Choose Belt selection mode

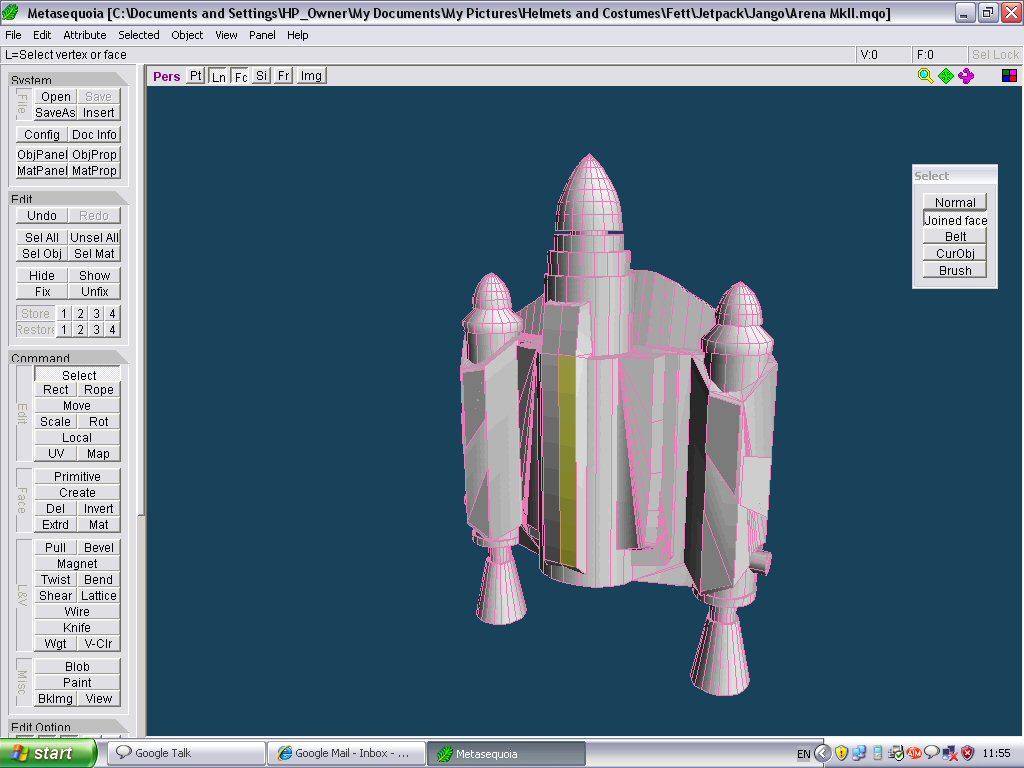[x=955, y=236]
